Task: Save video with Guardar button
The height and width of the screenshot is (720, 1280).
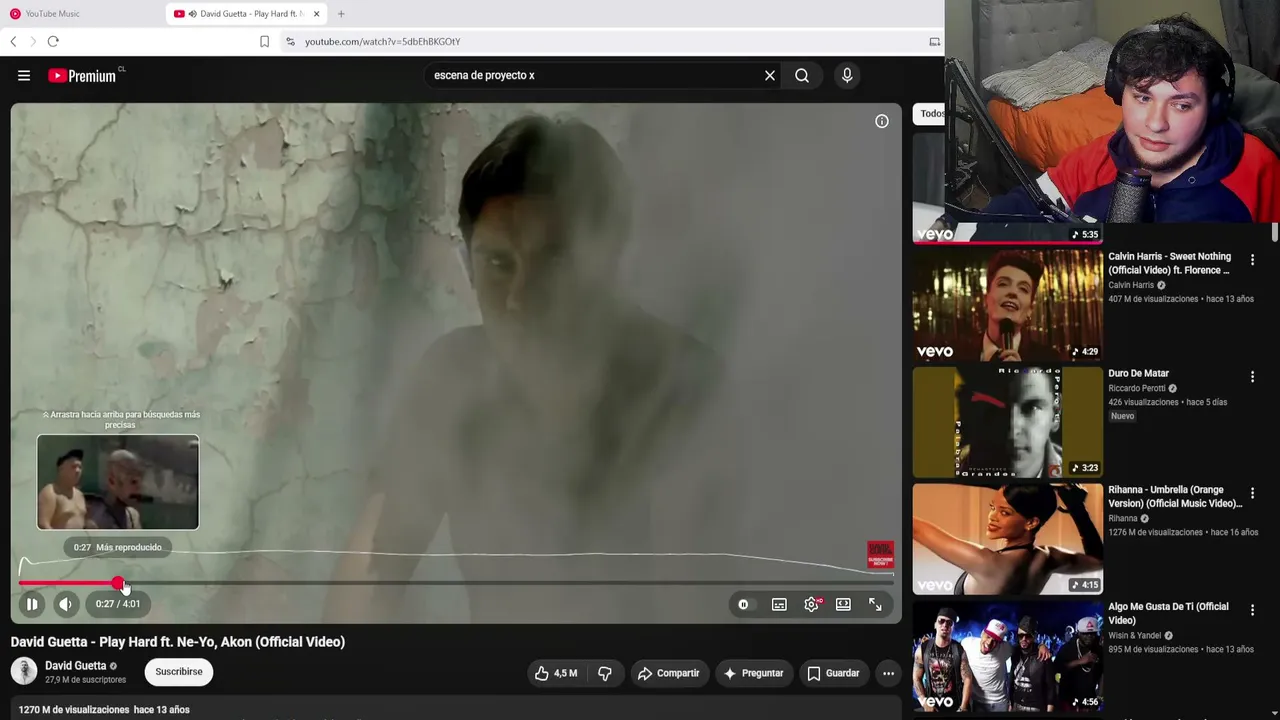Action: tap(833, 673)
